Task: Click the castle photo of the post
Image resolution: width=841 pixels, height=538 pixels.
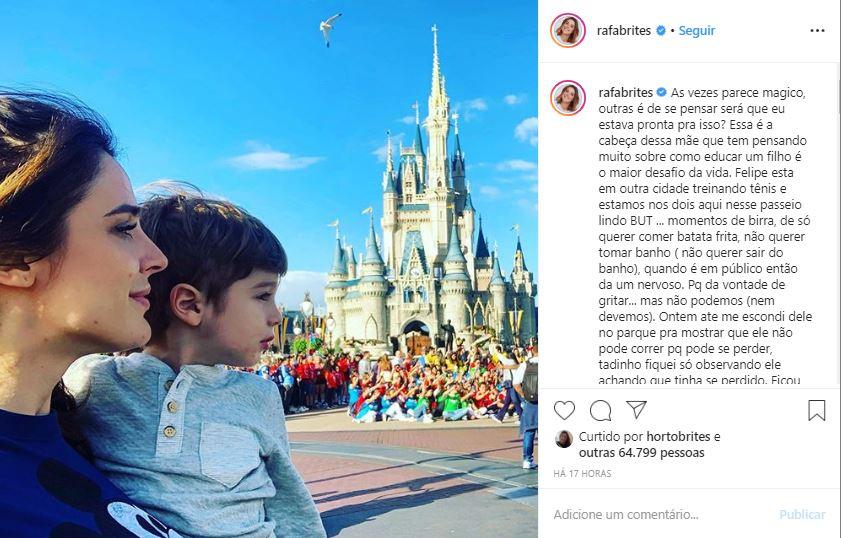Action: coord(269,269)
